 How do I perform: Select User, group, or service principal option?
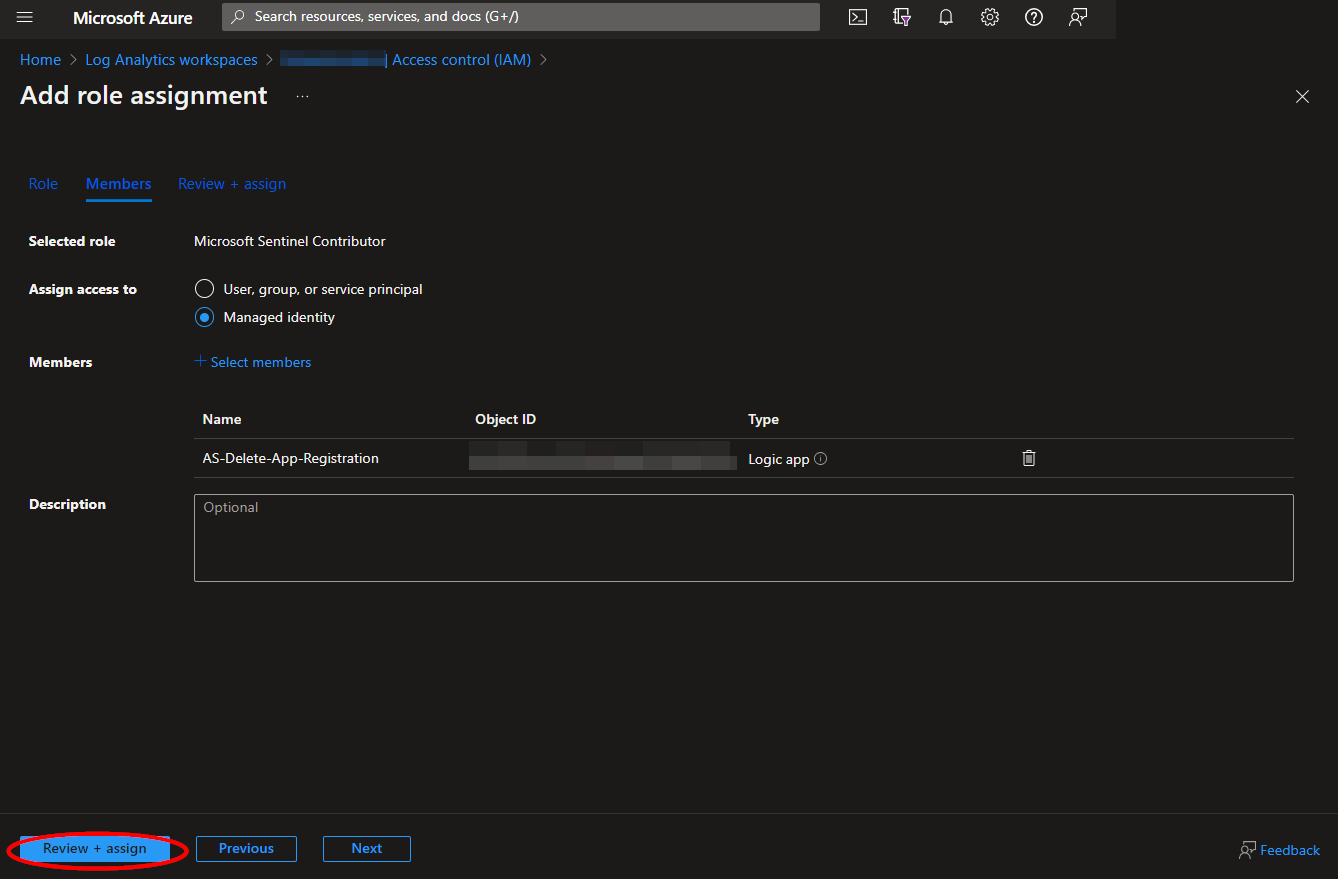coord(204,289)
